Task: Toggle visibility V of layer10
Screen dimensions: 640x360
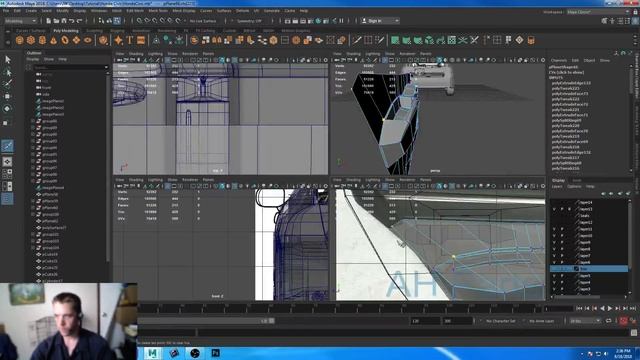Action: pyautogui.click(x=554, y=236)
